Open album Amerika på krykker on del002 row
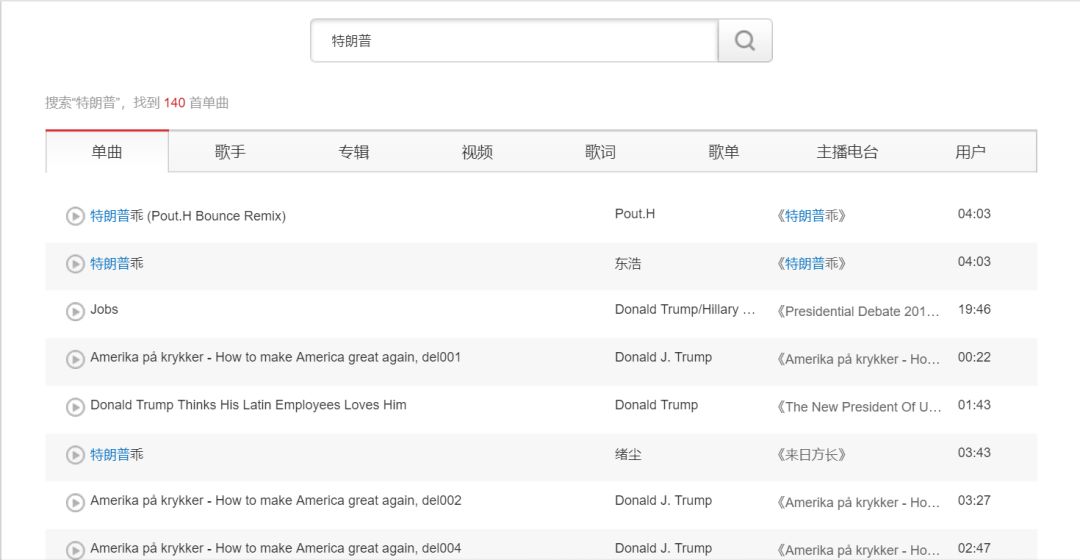This screenshot has height=560, width=1080. coord(858,502)
